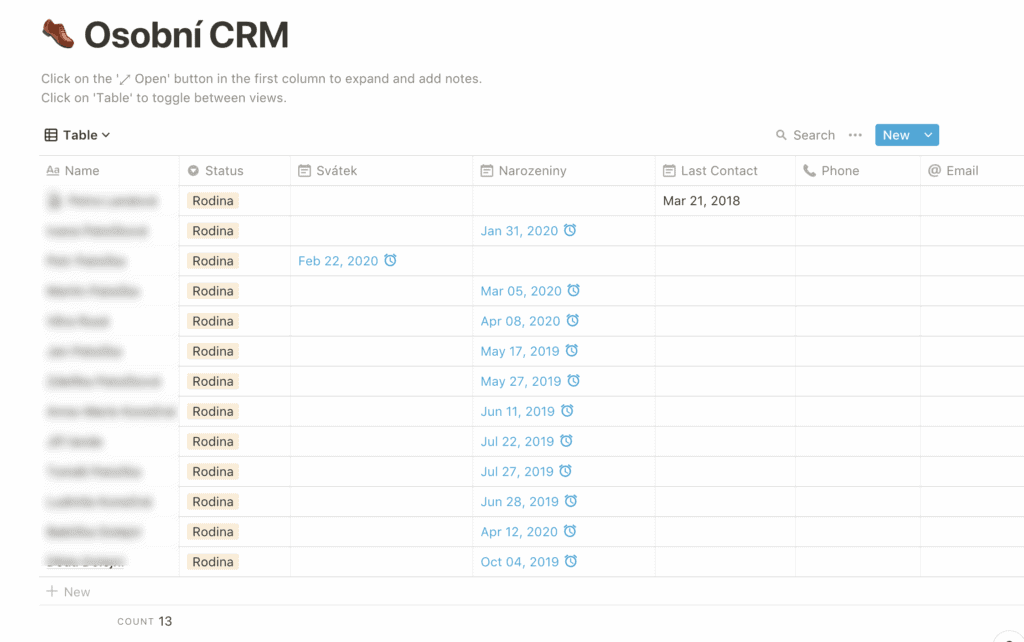1024x642 pixels.
Task: Toggle the reminder clock on Oct 04, 2019
Action: pos(571,562)
